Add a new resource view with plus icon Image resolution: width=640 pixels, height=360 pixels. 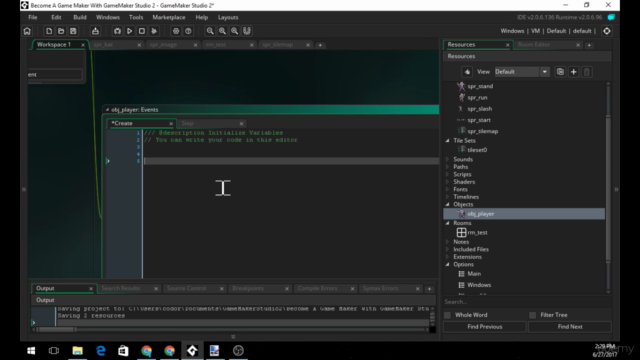[x=573, y=72]
